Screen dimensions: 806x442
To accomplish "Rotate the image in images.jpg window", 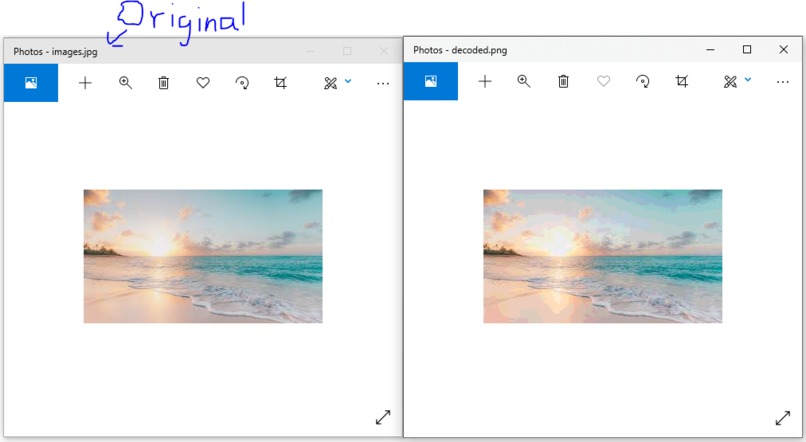I will click(242, 83).
